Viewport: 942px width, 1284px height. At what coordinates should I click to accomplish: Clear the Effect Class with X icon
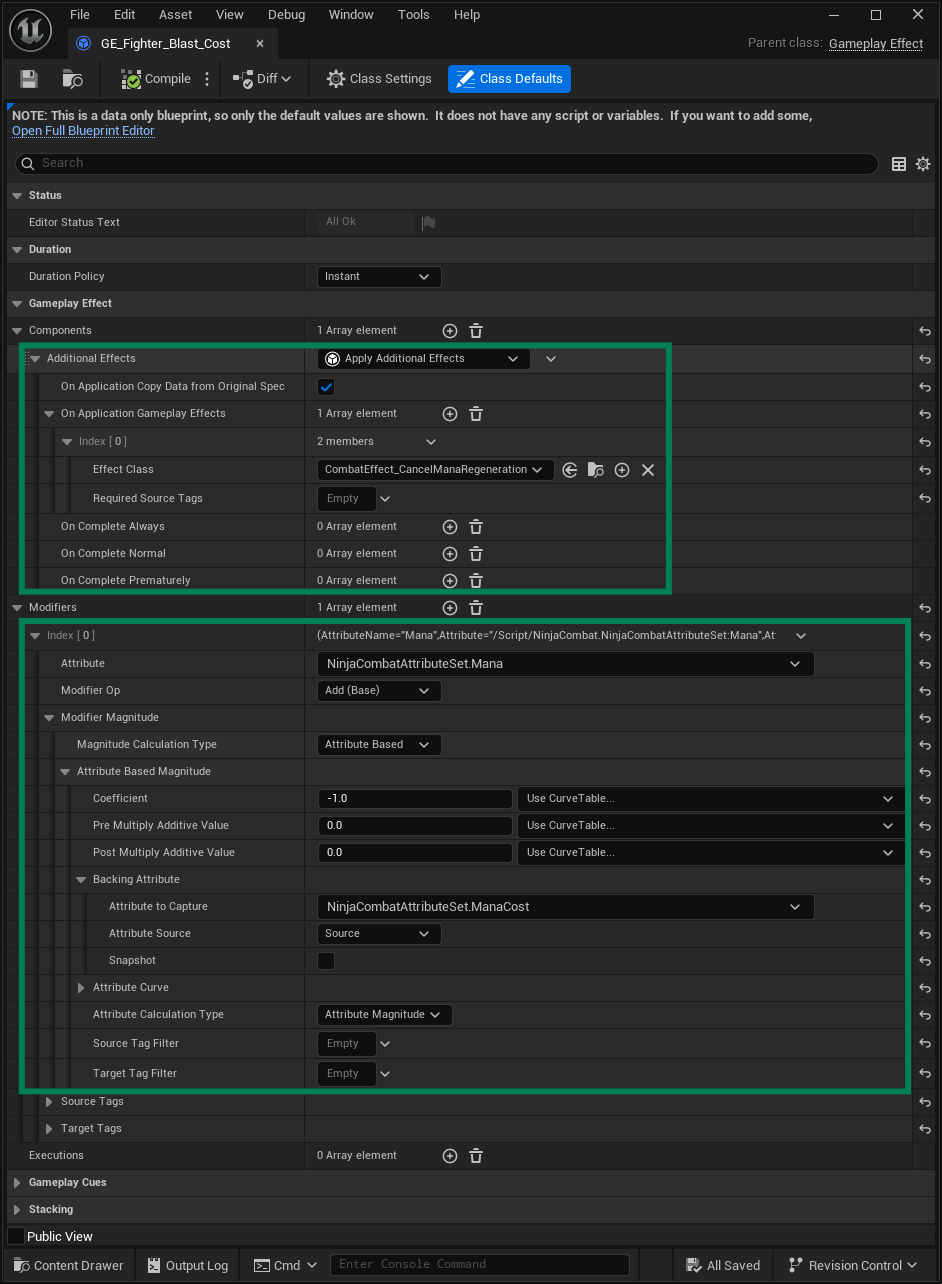648,470
